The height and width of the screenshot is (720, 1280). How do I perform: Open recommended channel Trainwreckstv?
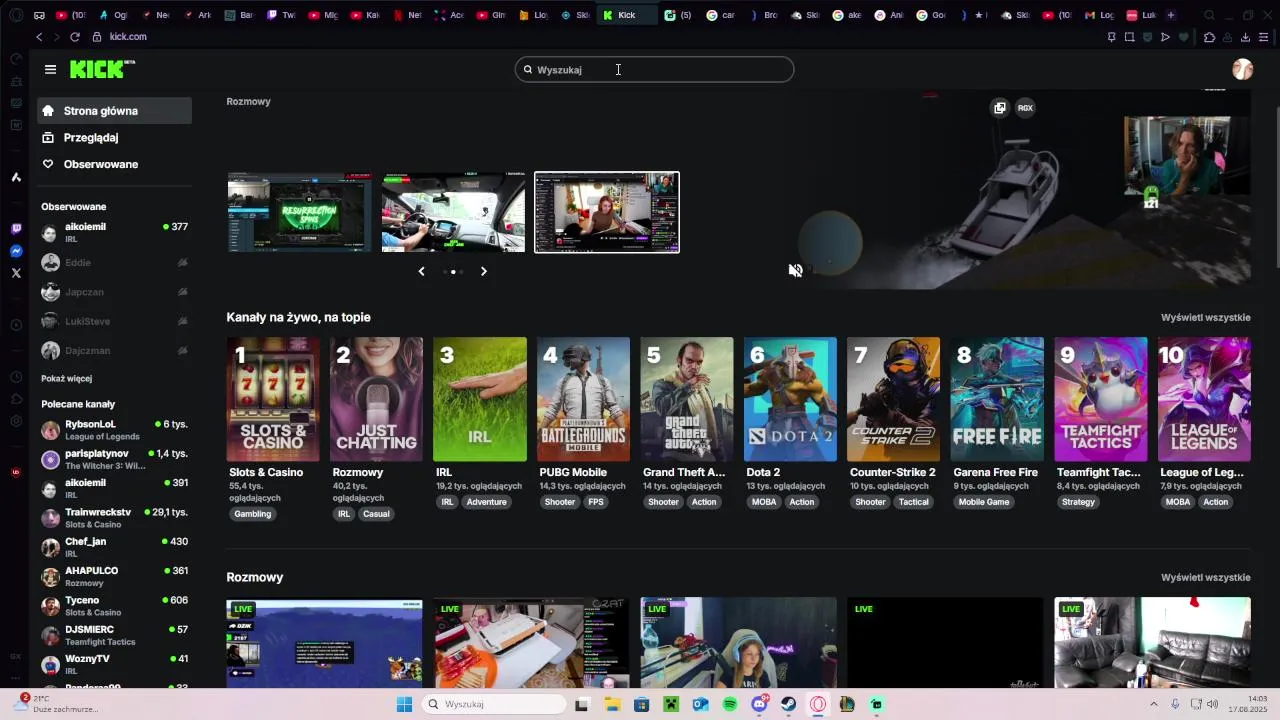[114, 517]
